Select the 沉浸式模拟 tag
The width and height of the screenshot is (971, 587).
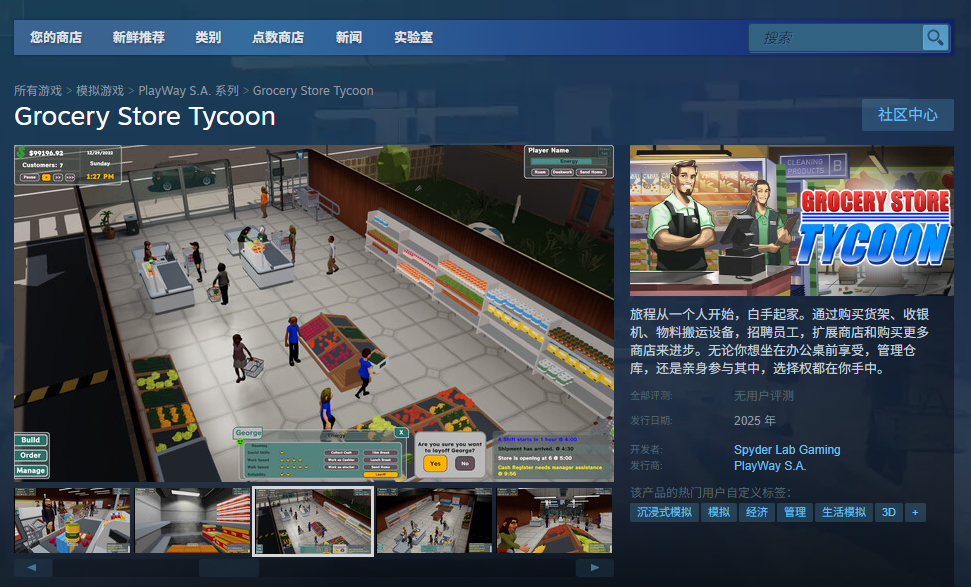pos(664,512)
